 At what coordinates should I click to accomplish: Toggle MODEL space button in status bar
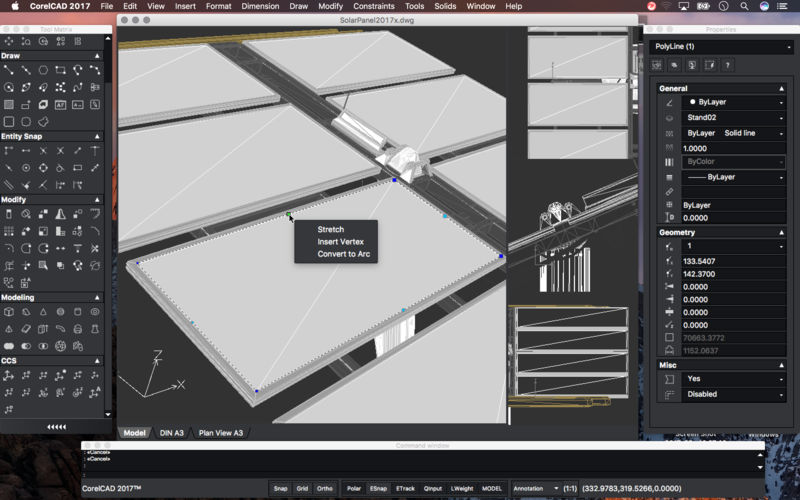click(492, 488)
